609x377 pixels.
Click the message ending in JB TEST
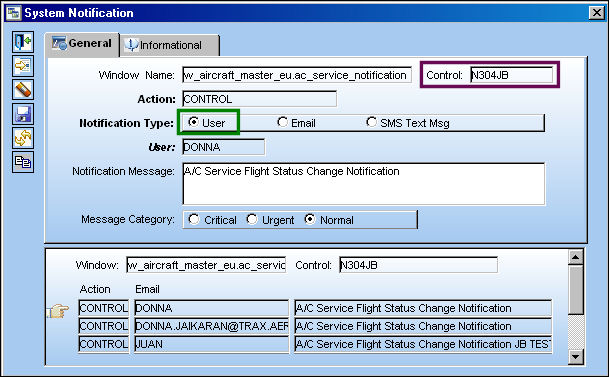(423, 344)
